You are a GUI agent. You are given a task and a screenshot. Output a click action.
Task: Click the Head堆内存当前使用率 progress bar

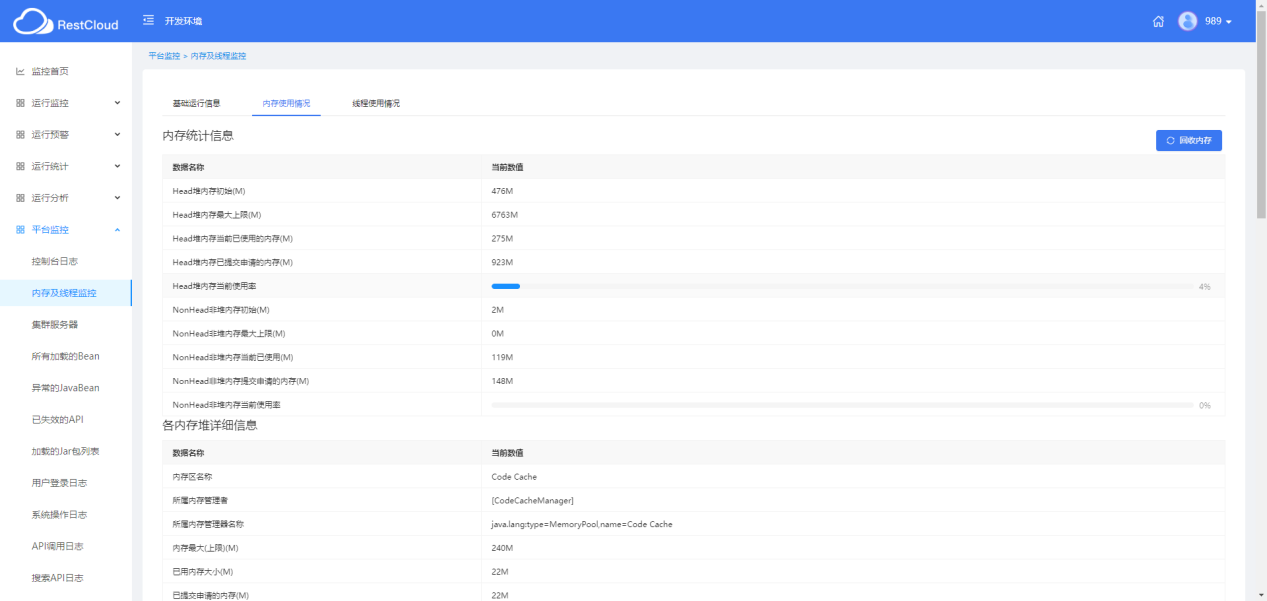point(842,286)
